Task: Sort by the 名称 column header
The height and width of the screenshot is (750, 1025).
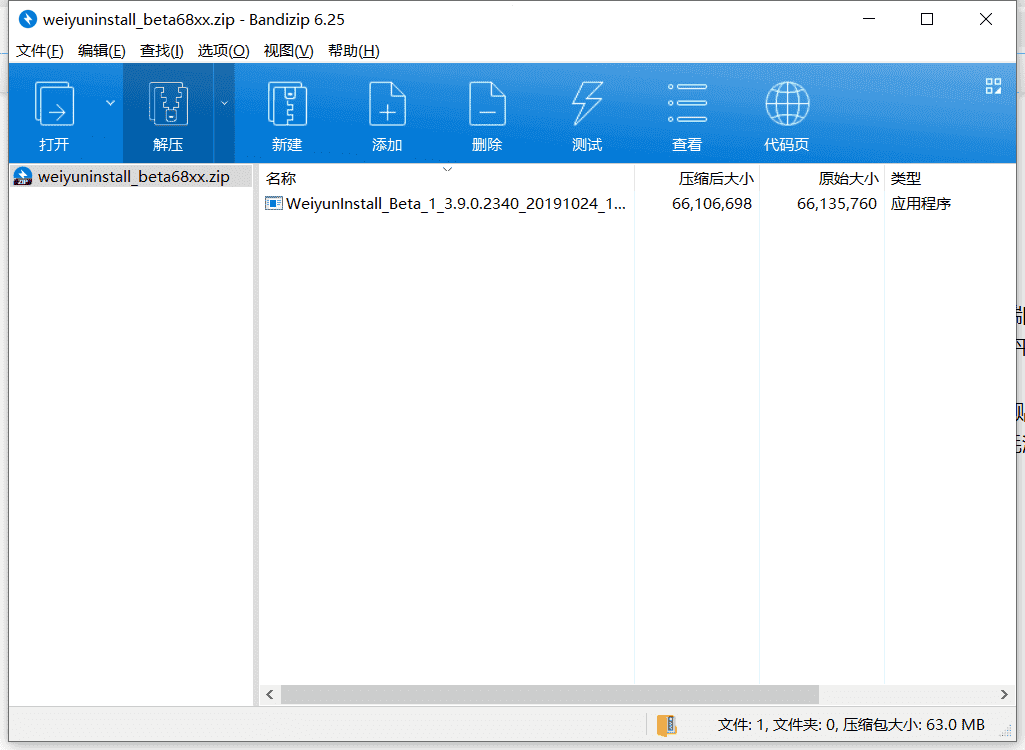Action: pos(446,178)
